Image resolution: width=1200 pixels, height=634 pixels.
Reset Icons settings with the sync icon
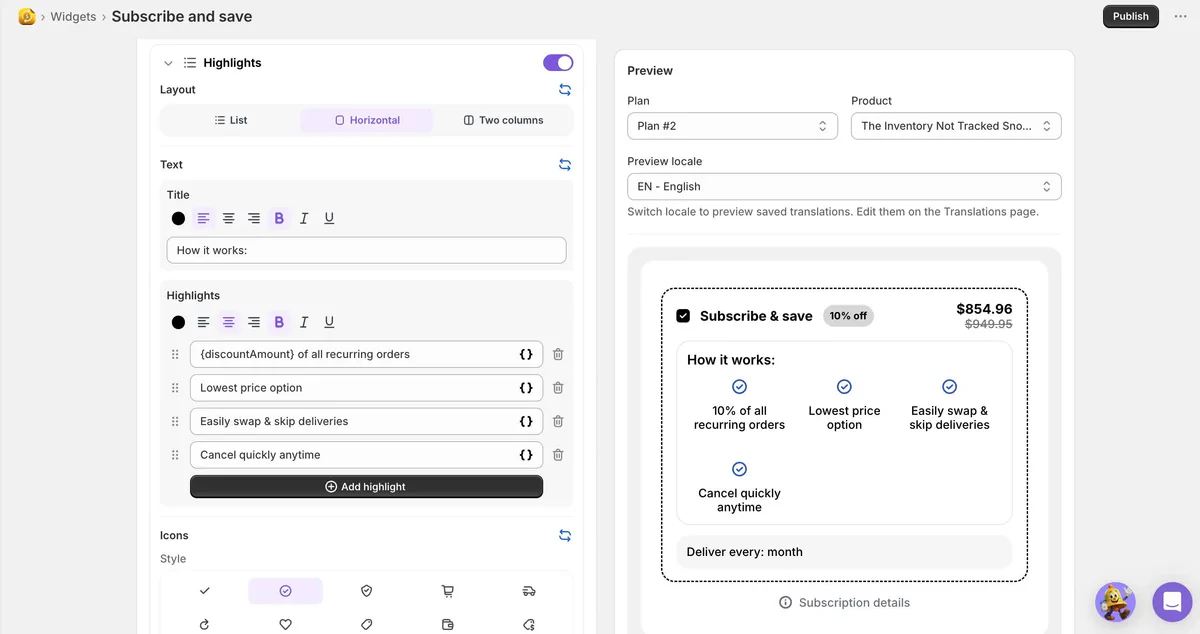pyautogui.click(x=565, y=535)
